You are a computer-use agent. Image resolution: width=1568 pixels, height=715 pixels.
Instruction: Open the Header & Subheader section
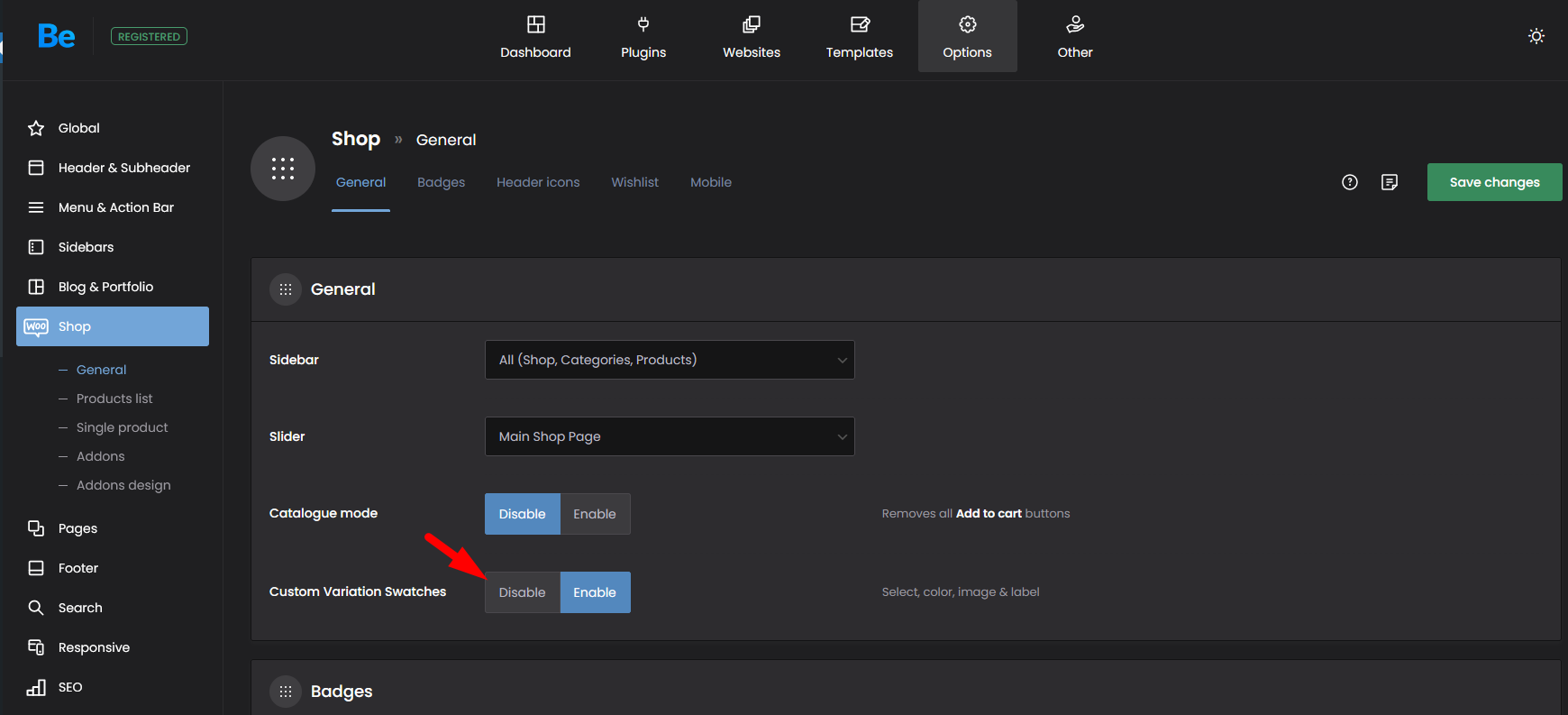tap(124, 168)
